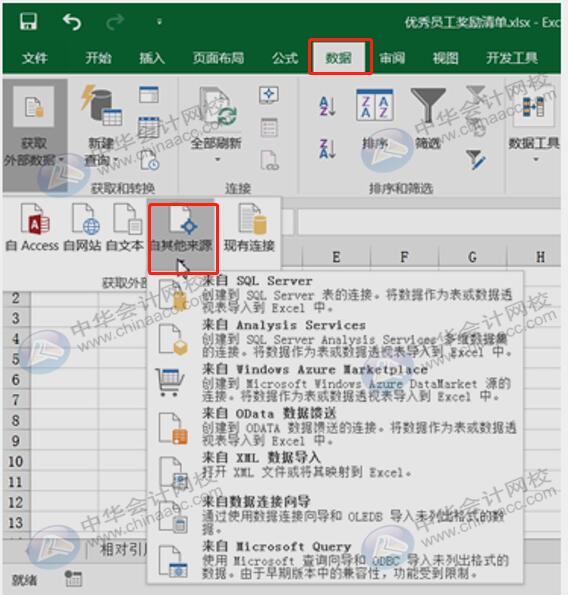This screenshot has width=568, height=595.
Task: Sort descending Z to A
Action: [327, 148]
